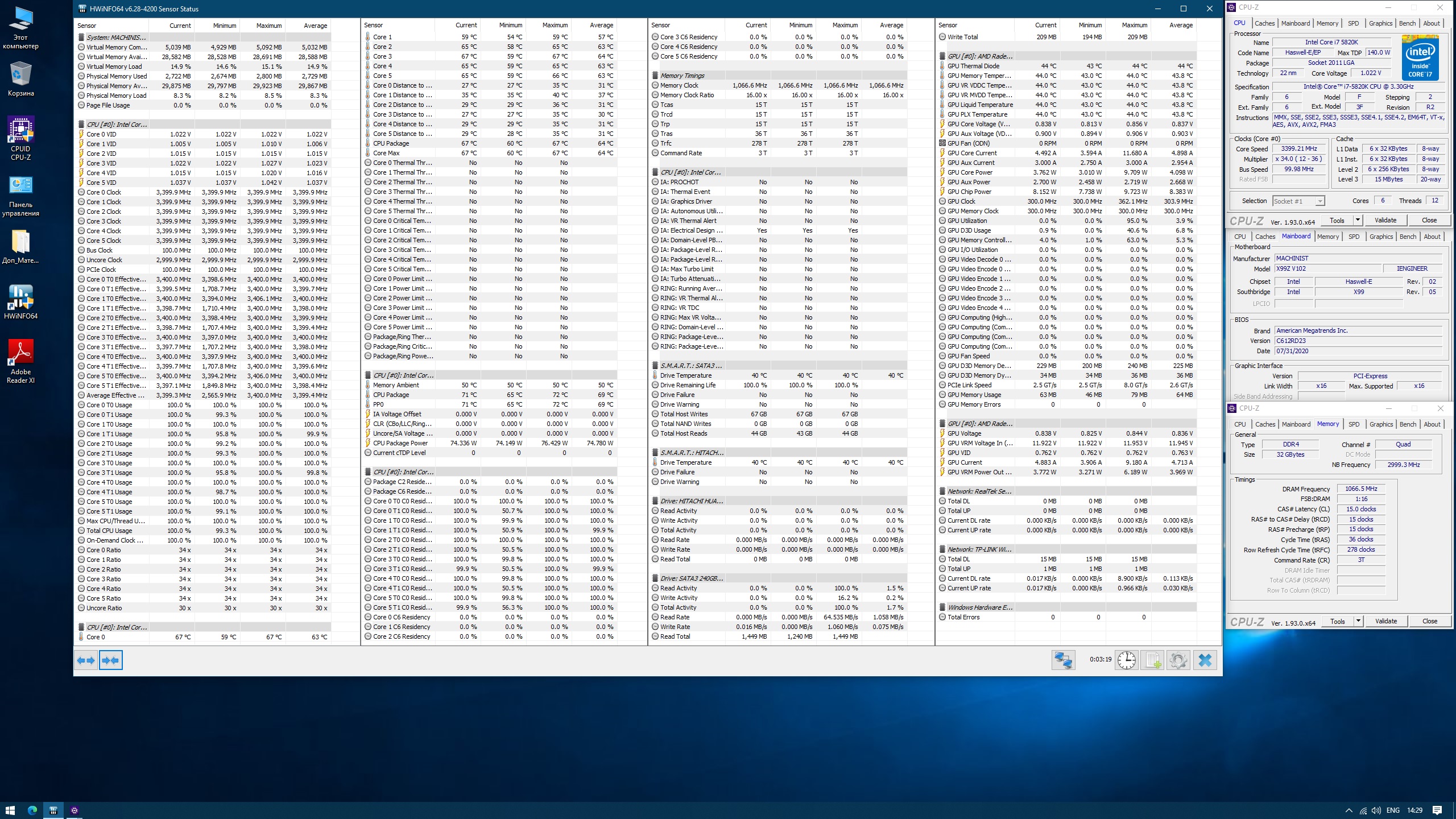Show hidden system tray icons chevron

pyautogui.click(x=1349, y=810)
